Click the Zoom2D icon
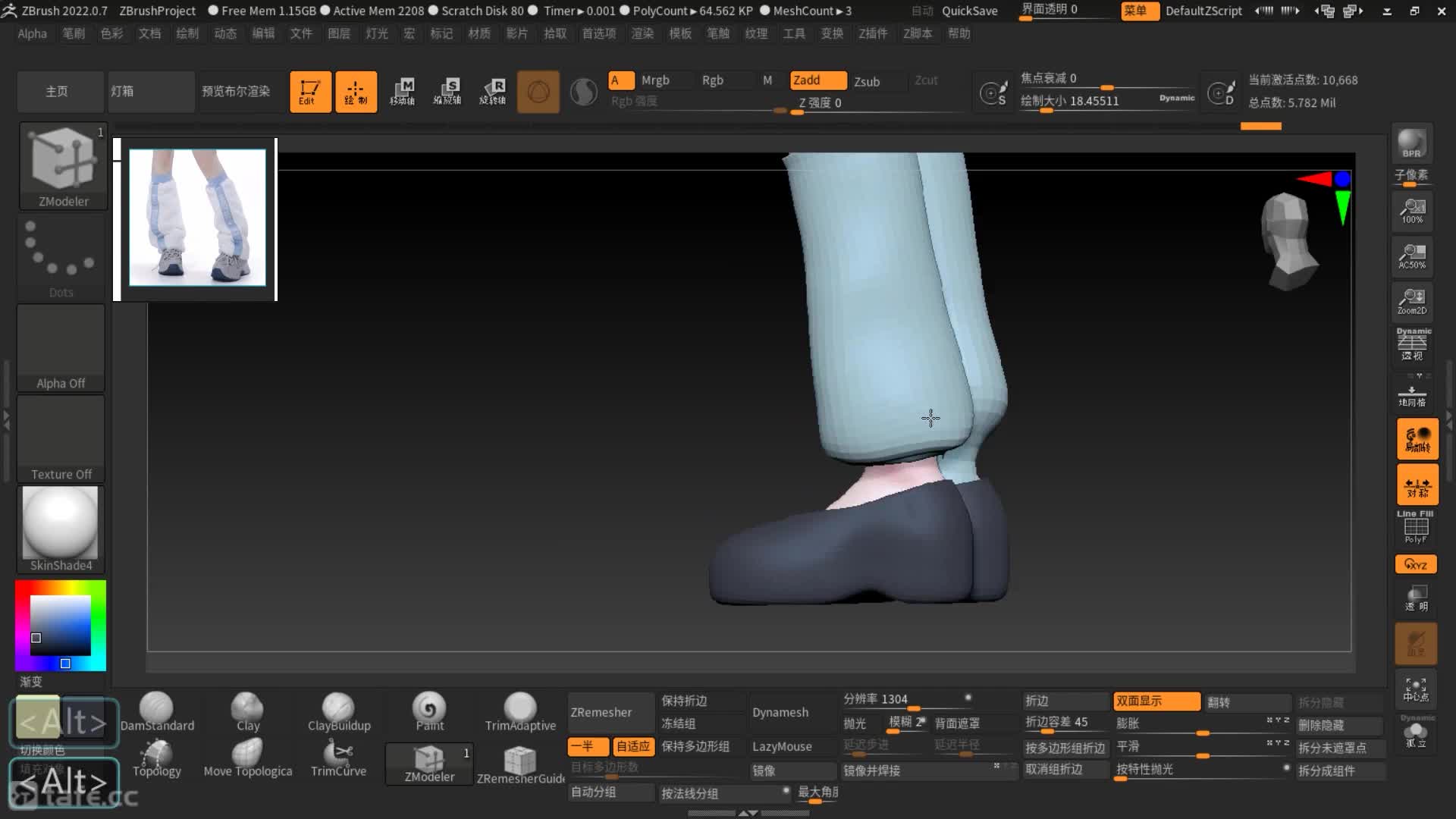This screenshot has width=1456, height=819. [1412, 302]
